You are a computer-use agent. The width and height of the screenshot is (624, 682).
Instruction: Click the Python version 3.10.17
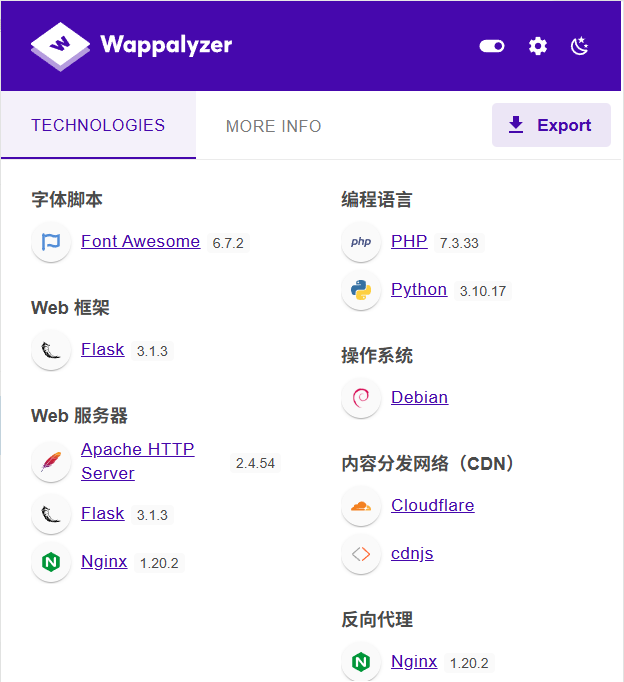(483, 291)
